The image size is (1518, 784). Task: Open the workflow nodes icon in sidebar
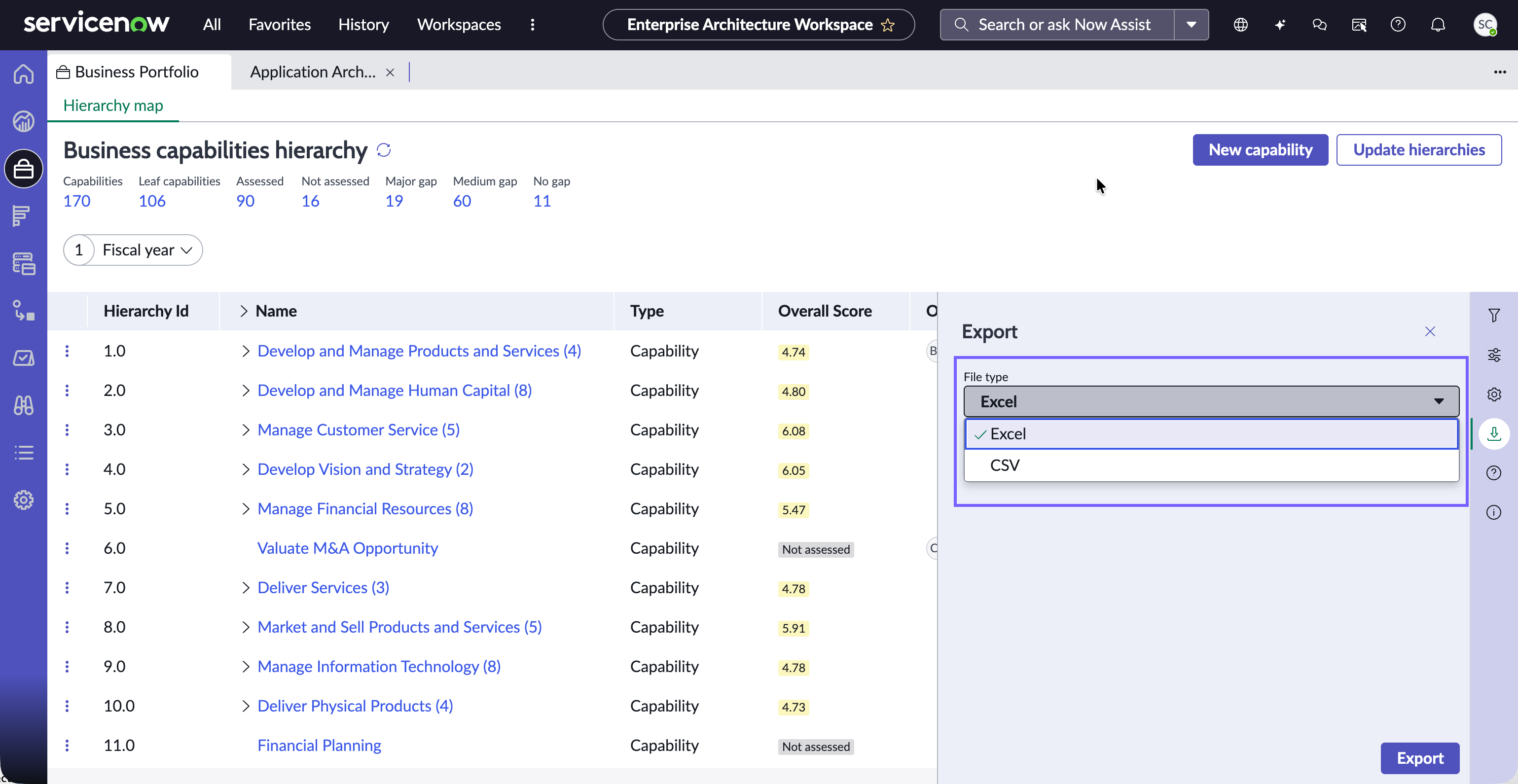click(24, 311)
